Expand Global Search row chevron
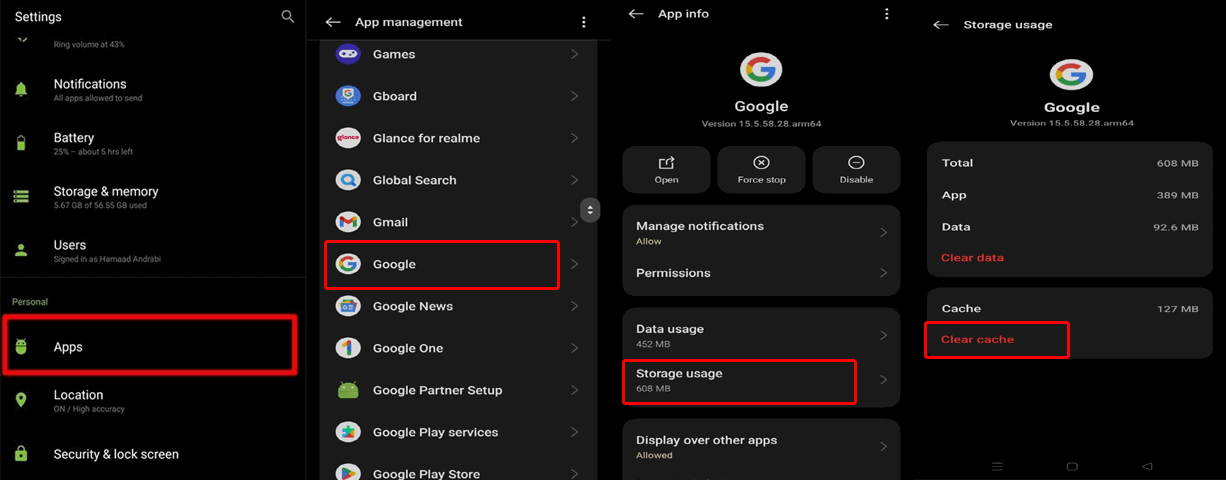Viewport: 1226px width, 480px height. point(575,180)
